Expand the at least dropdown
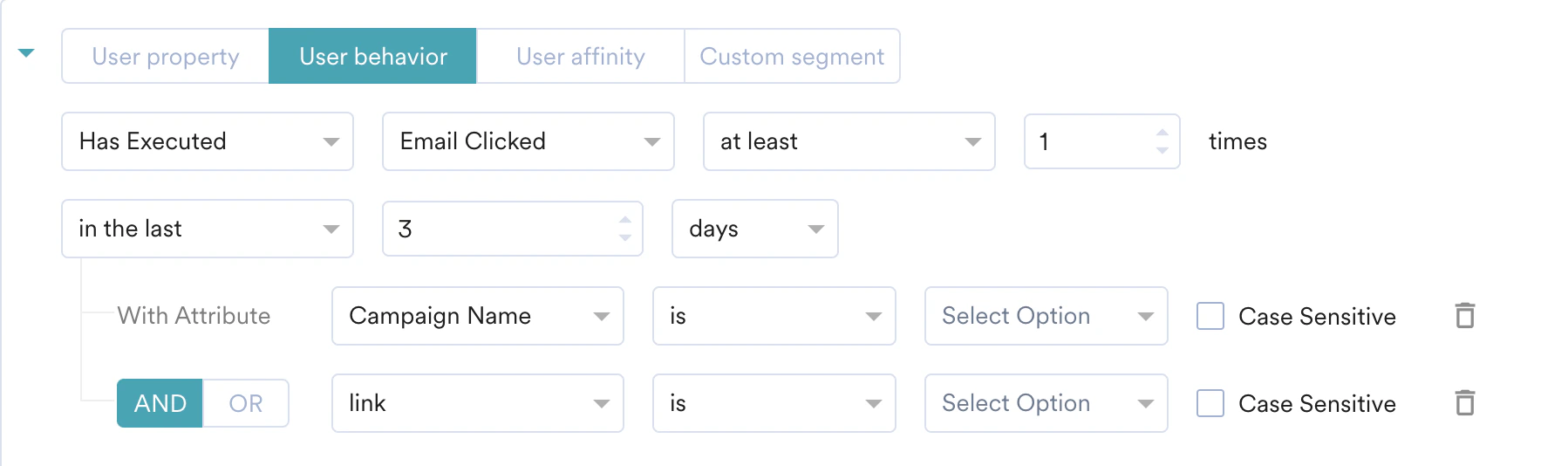 click(x=849, y=141)
